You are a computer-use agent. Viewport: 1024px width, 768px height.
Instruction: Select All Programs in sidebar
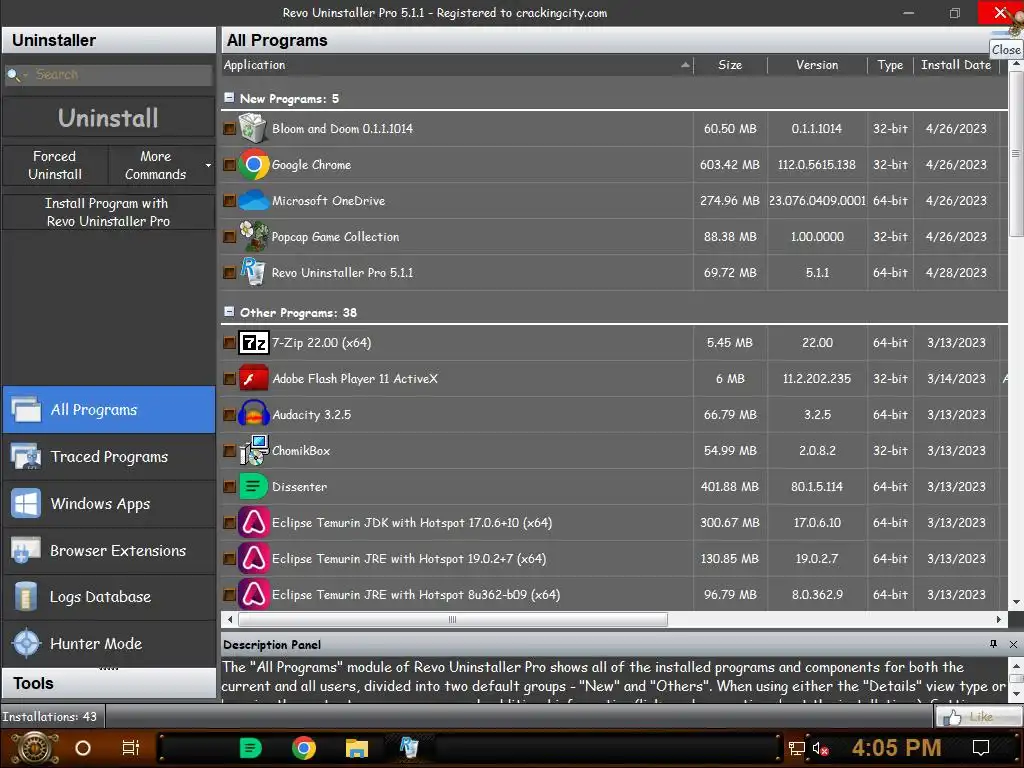108,409
